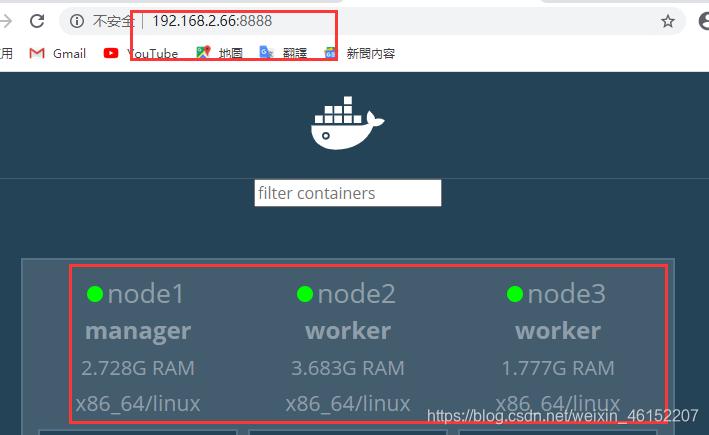Click the worker role label under node3
Viewport: 709px width, 435px height.
click(558, 331)
